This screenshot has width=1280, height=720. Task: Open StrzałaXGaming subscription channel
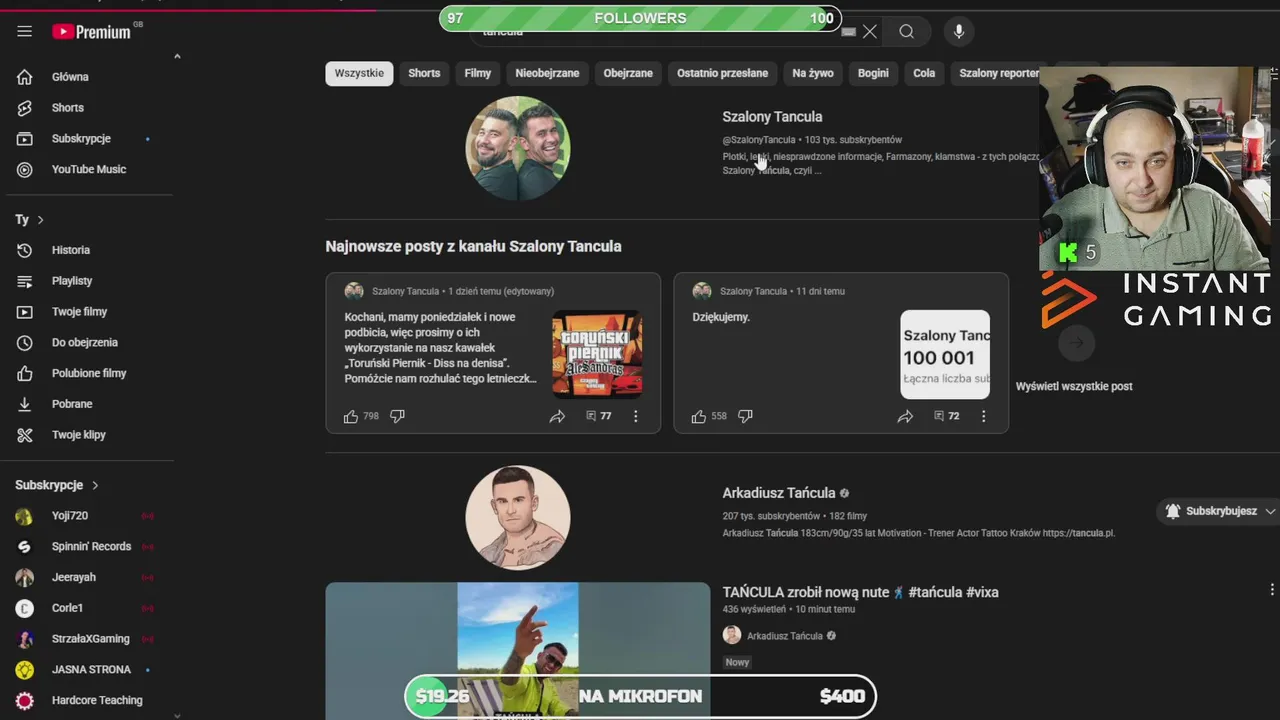pyautogui.click(x=88, y=639)
